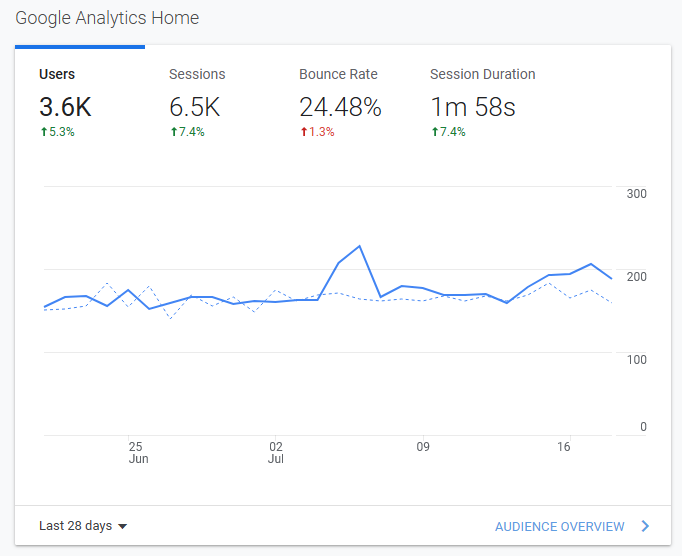Image resolution: width=682 pixels, height=556 pixels.
Task: Click the 300 y-axis label
Action: pyautogui.click(x=636, y=194)
